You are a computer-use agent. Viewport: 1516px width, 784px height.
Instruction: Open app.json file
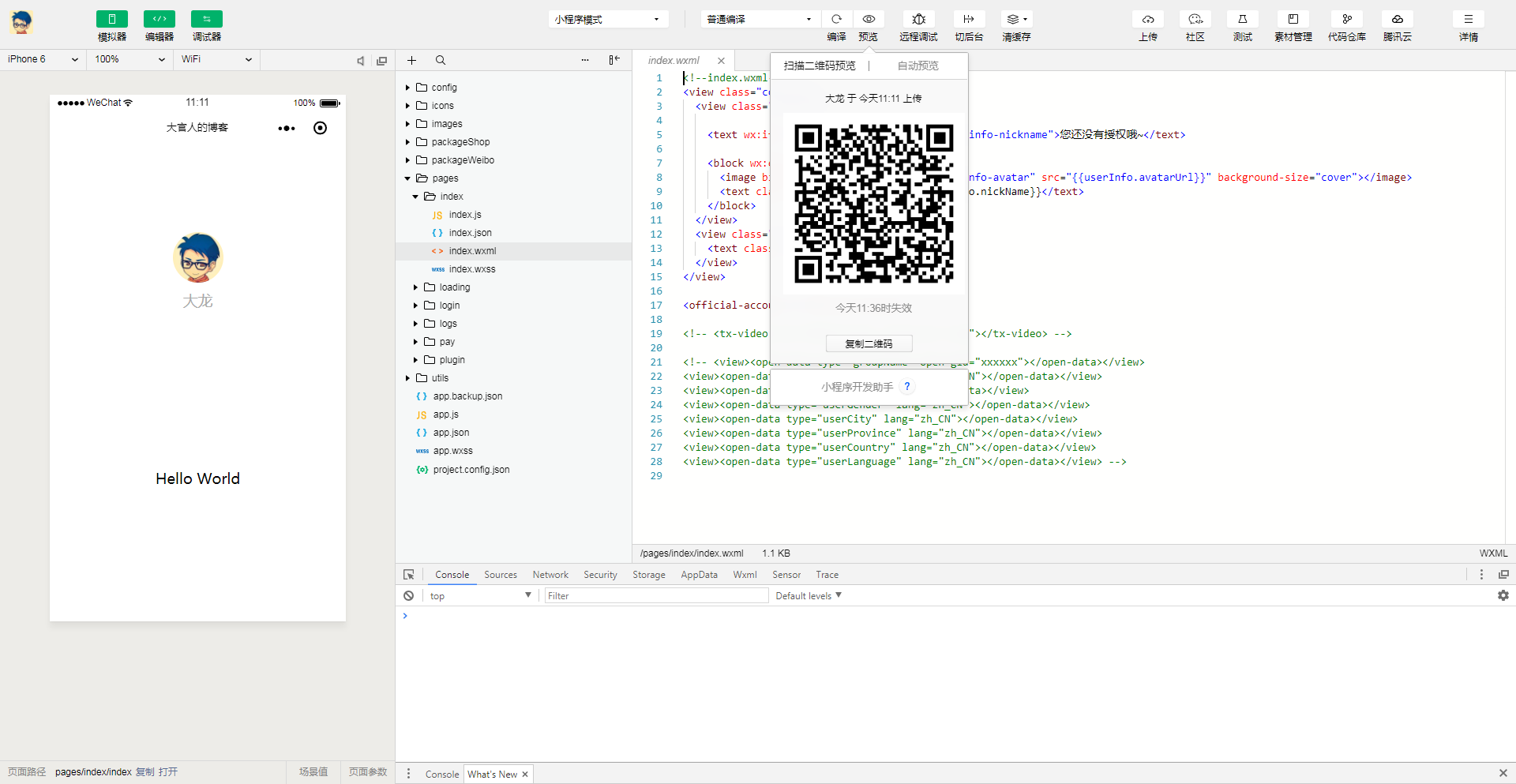click(x=451, y=433)
